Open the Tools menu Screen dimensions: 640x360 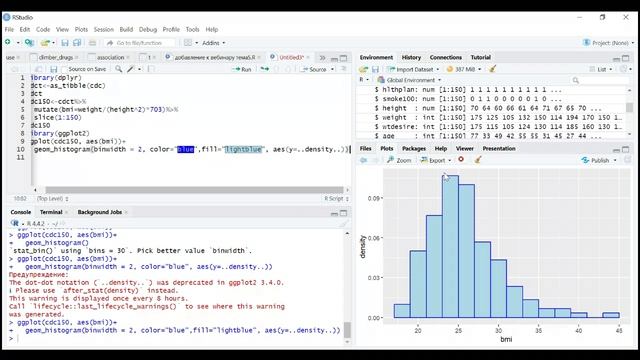(192, 29)
